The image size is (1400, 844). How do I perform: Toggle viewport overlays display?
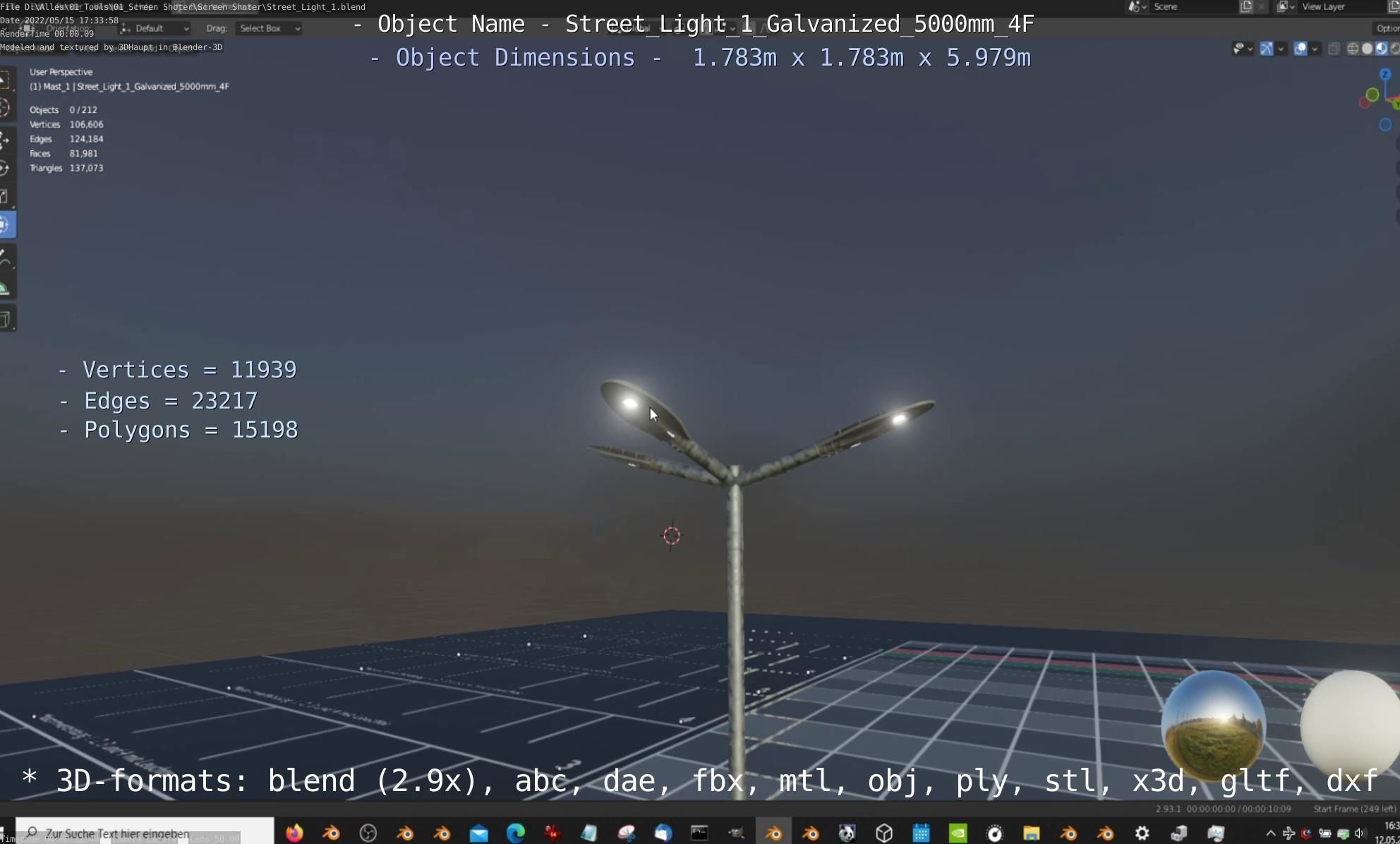1300,49
